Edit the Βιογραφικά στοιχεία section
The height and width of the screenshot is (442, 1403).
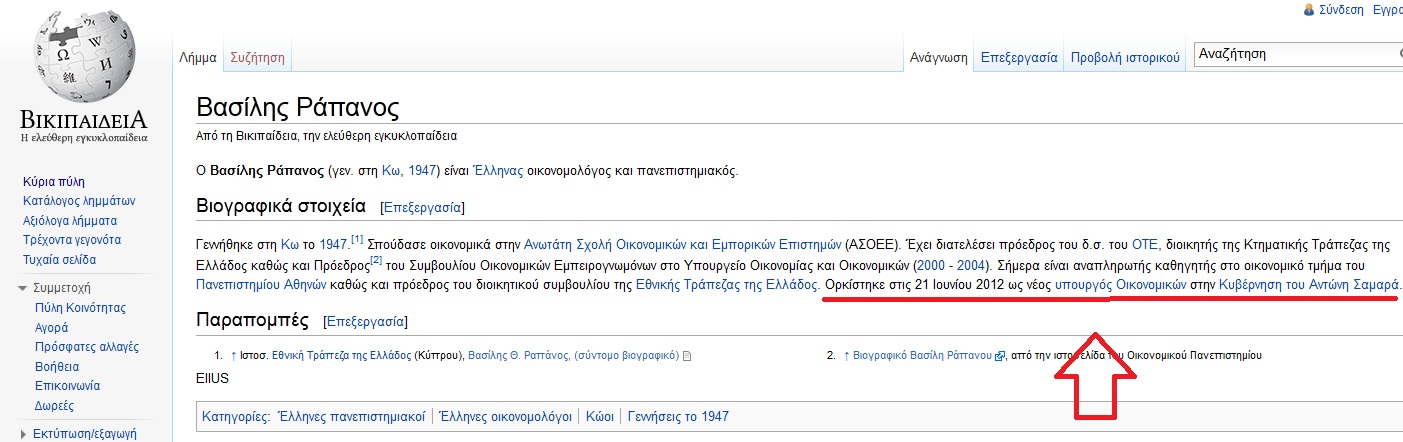pos(421,208)
